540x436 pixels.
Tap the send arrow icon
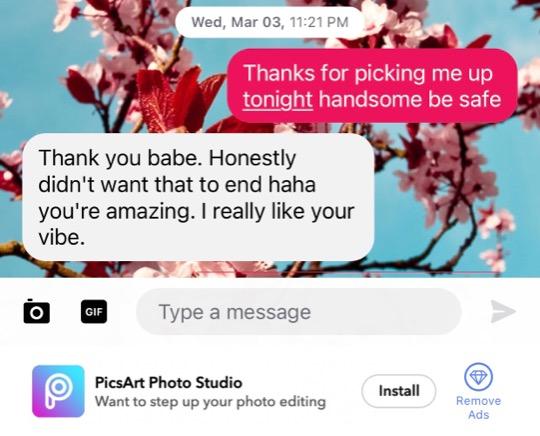(x=502, y=311)
